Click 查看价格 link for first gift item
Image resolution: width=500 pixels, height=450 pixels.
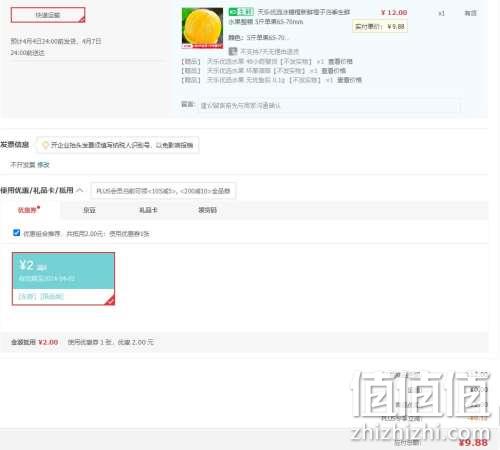click(340, 62)
